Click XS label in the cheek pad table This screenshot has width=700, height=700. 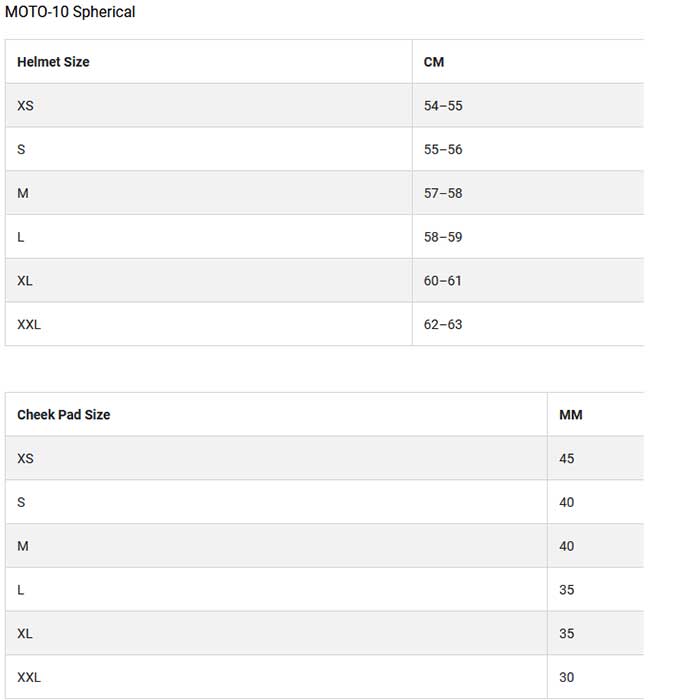pyautogui.click(x=25, y=459)
